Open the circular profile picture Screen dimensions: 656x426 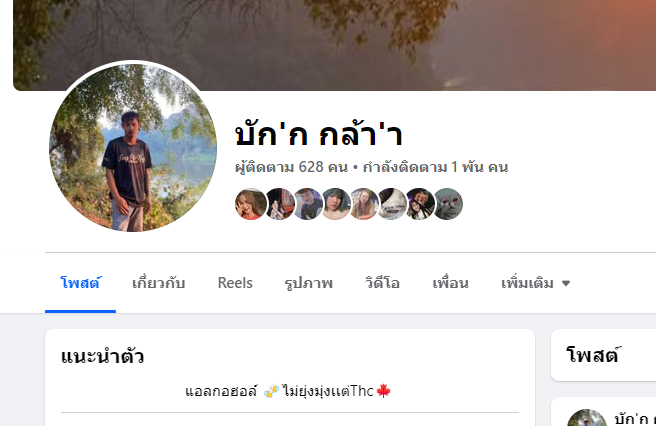(x=133, y=148)
